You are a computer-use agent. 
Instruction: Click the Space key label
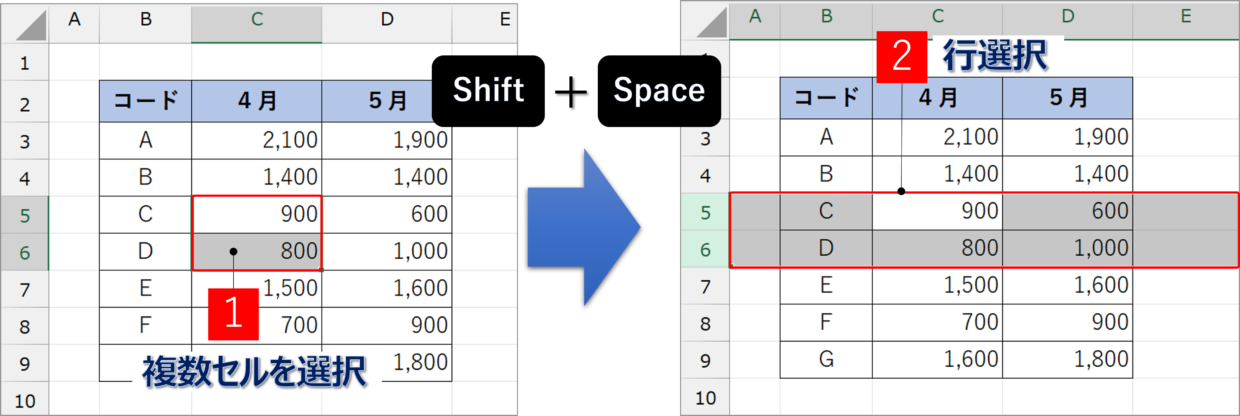coord(658,90)
